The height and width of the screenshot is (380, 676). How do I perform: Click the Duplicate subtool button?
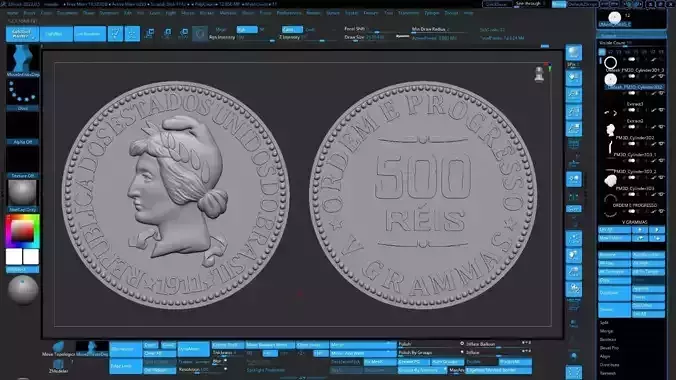pos(614,293)
